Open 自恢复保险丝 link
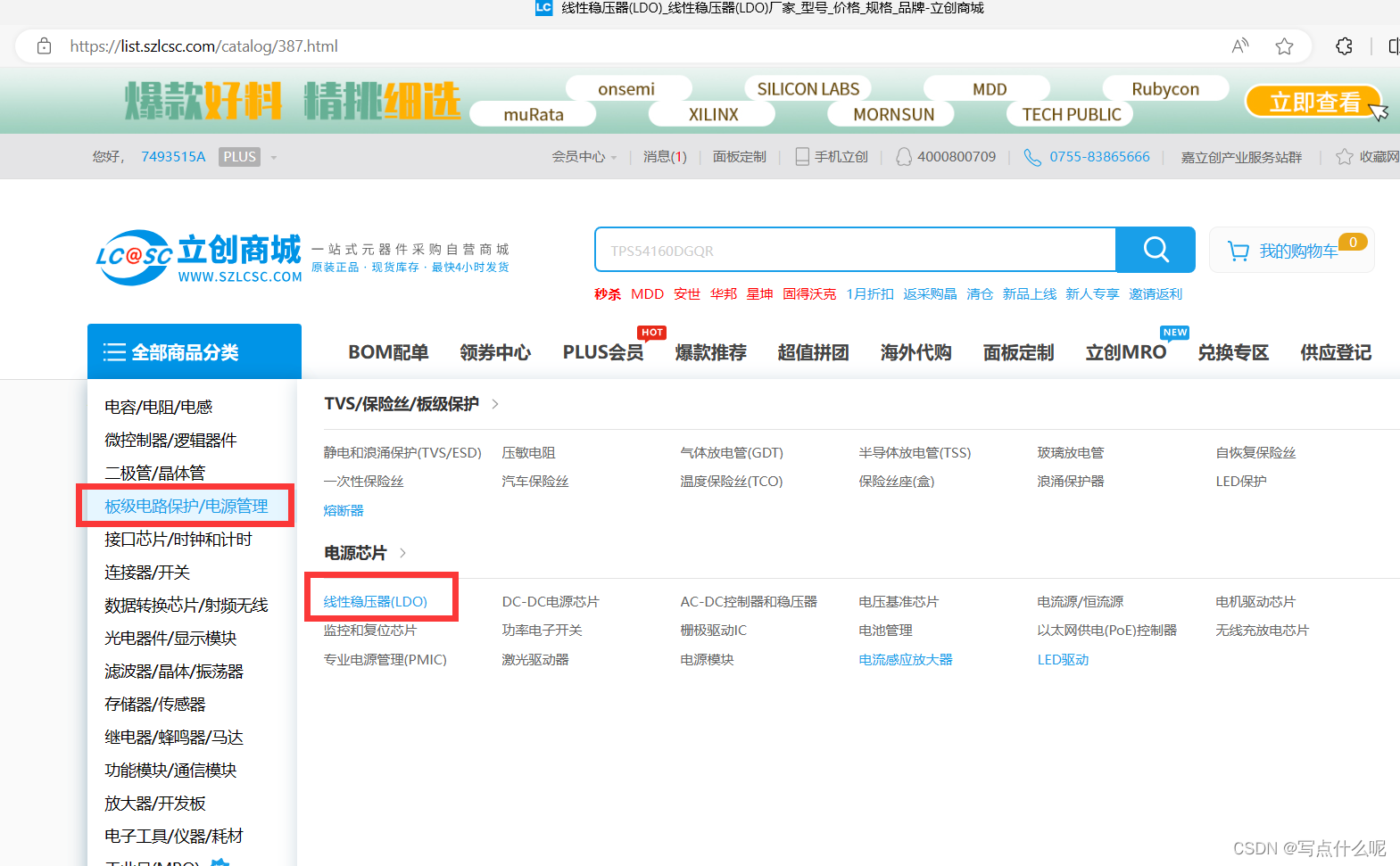This screenshot has height=866, width=1400. pyautogui.click(x=1255, y=453)
